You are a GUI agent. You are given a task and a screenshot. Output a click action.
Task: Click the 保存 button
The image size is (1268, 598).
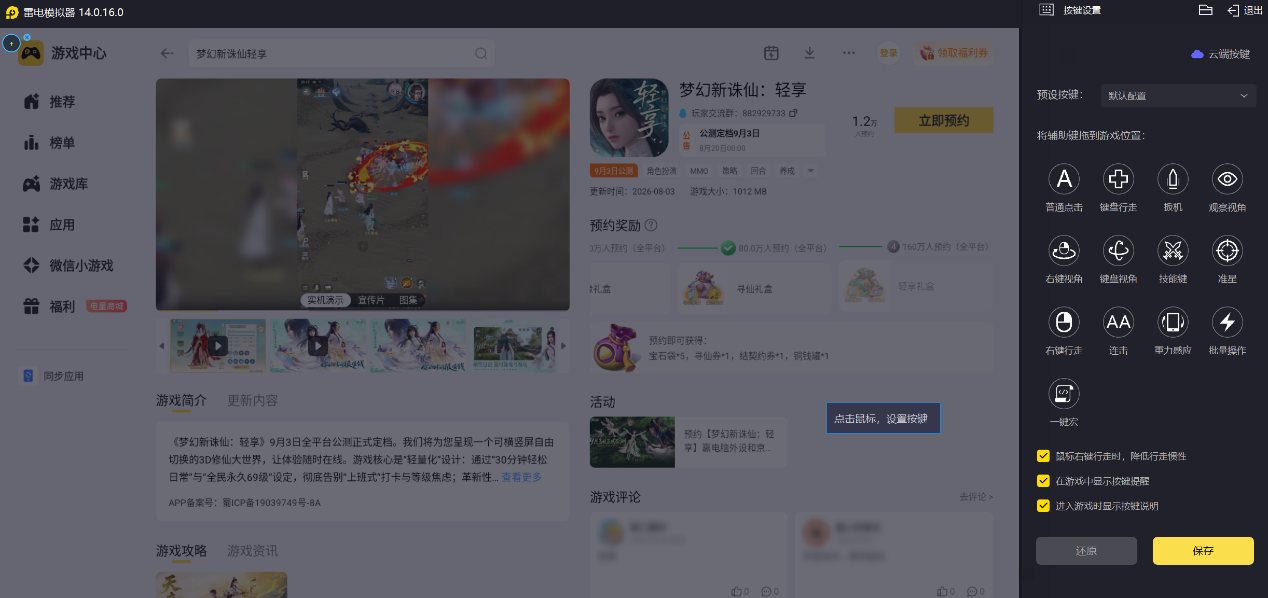[1203, 551]
